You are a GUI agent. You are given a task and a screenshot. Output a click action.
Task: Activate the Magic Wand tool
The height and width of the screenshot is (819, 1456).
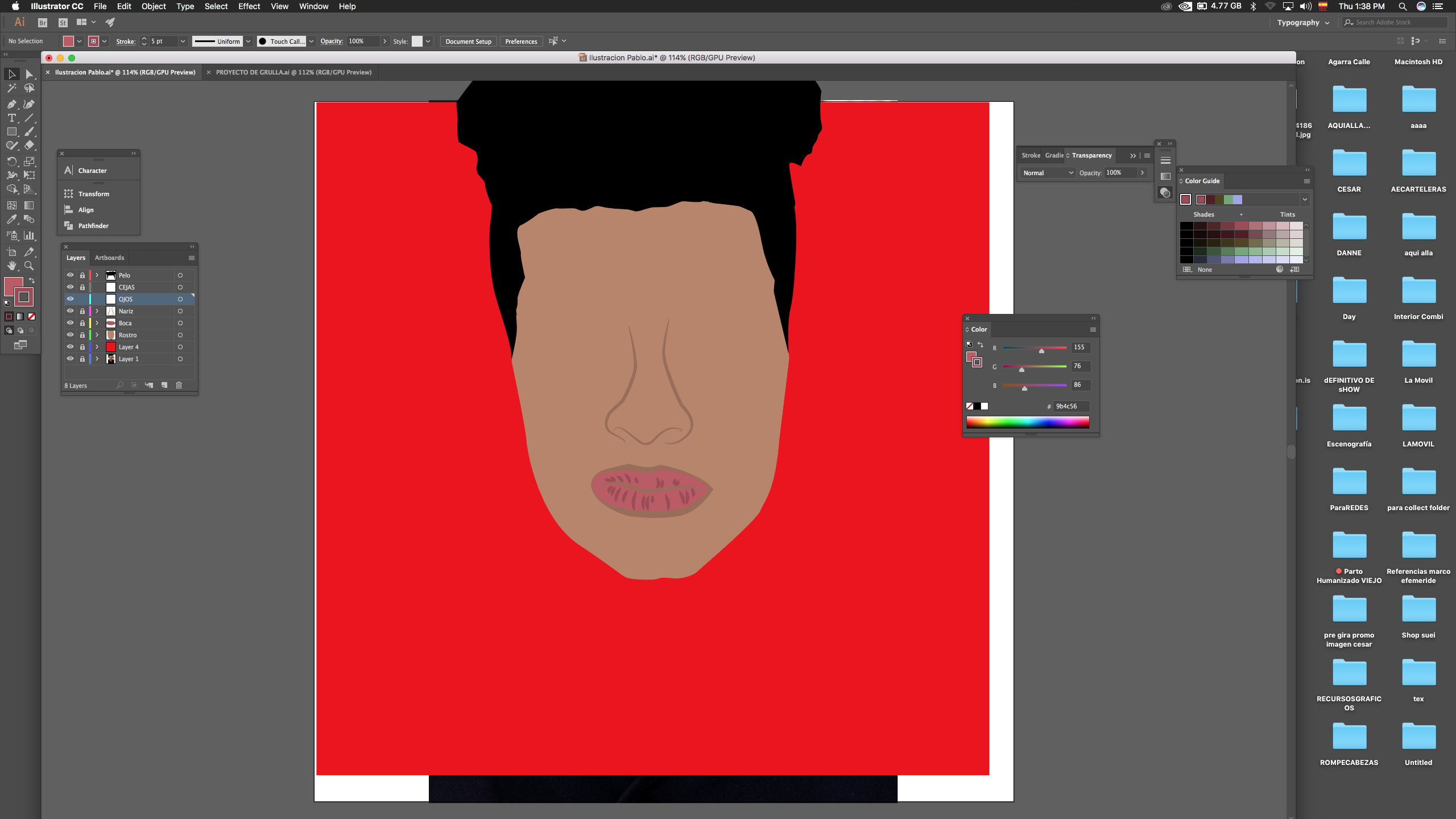(11, 88)
